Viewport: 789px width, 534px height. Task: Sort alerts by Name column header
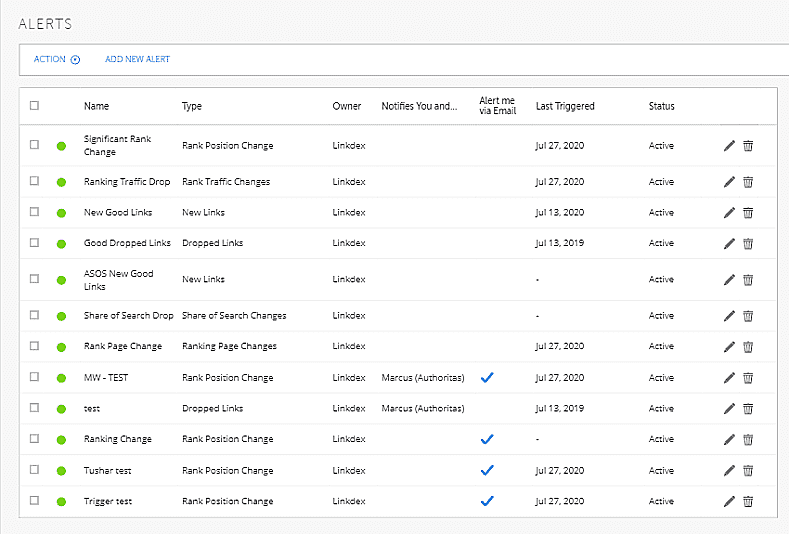click(96, 106)
